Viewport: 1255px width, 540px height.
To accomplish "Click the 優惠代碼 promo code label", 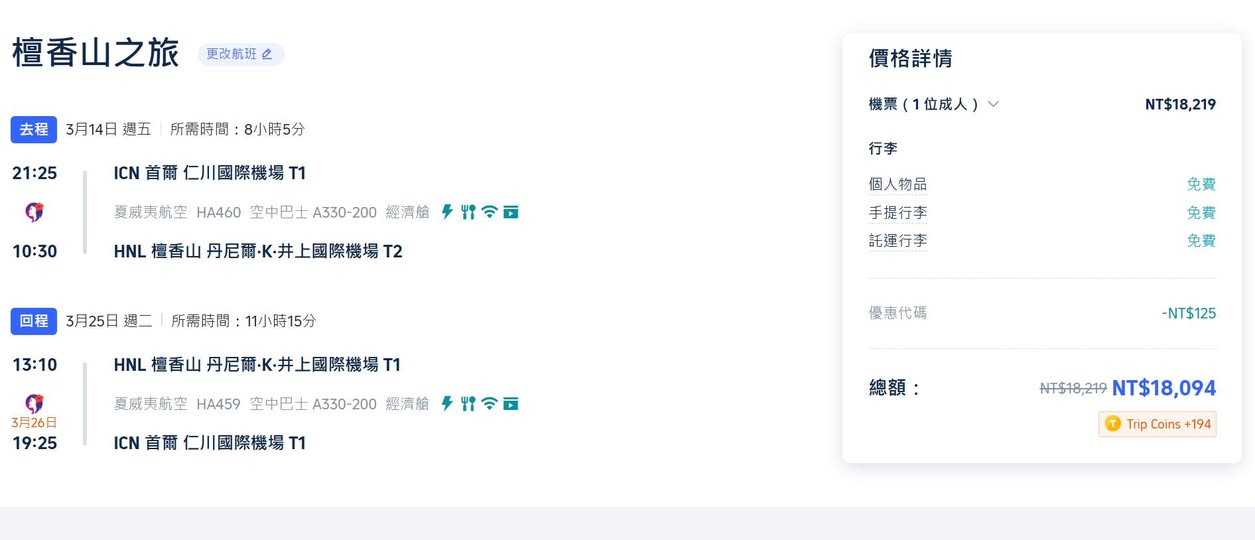I will click(x=898, y=313).
